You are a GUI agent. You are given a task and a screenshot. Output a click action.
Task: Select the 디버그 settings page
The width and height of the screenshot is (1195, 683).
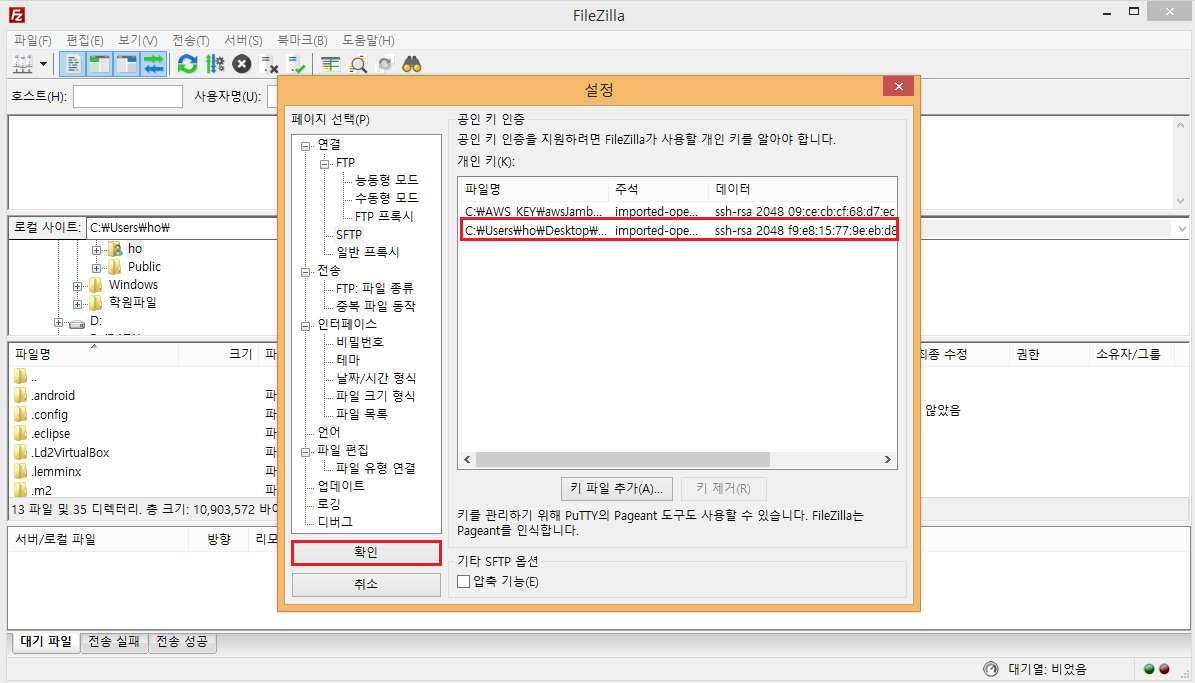(335, 522)
